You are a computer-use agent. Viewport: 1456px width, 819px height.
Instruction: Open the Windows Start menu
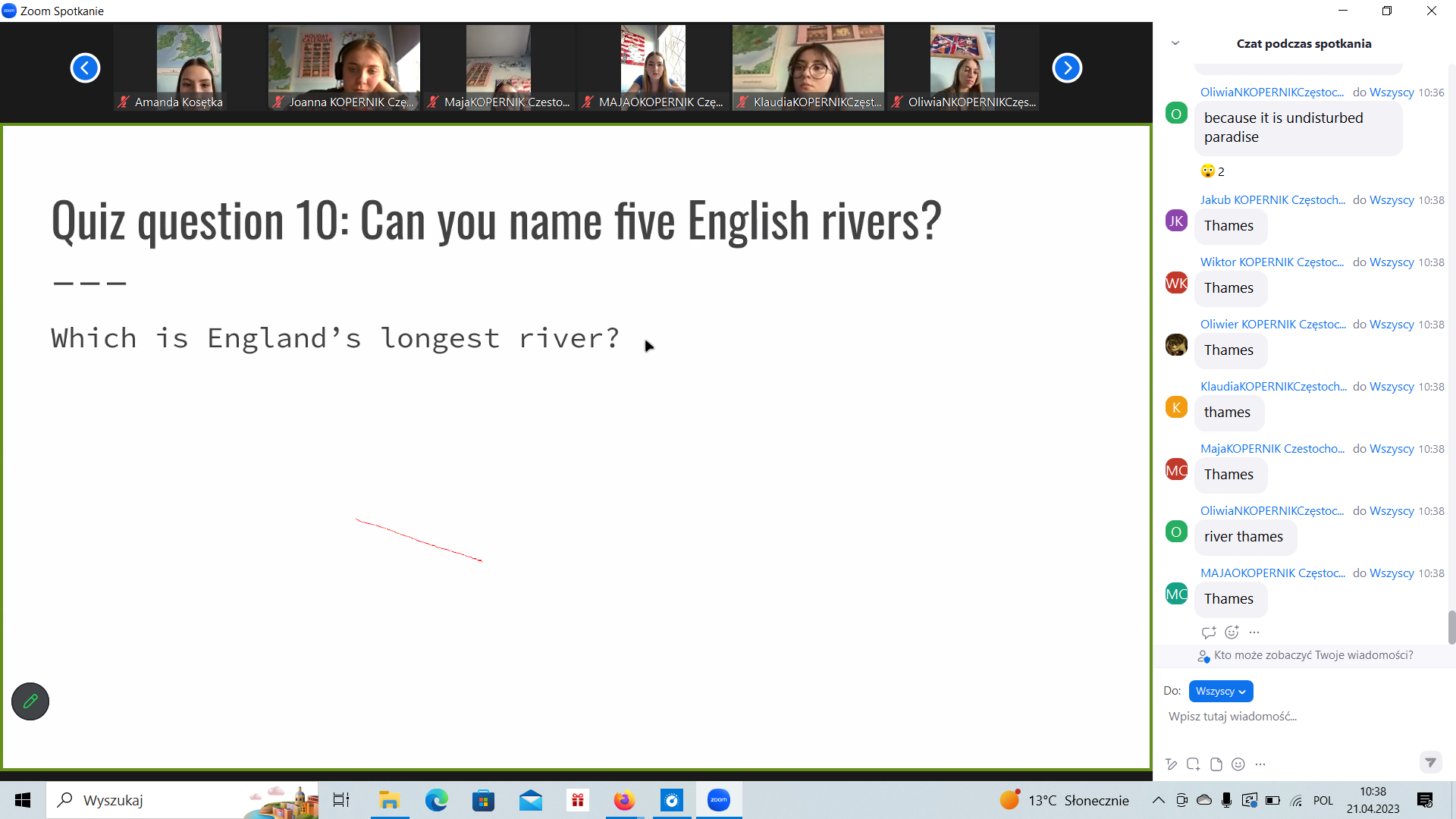(23, 800)
